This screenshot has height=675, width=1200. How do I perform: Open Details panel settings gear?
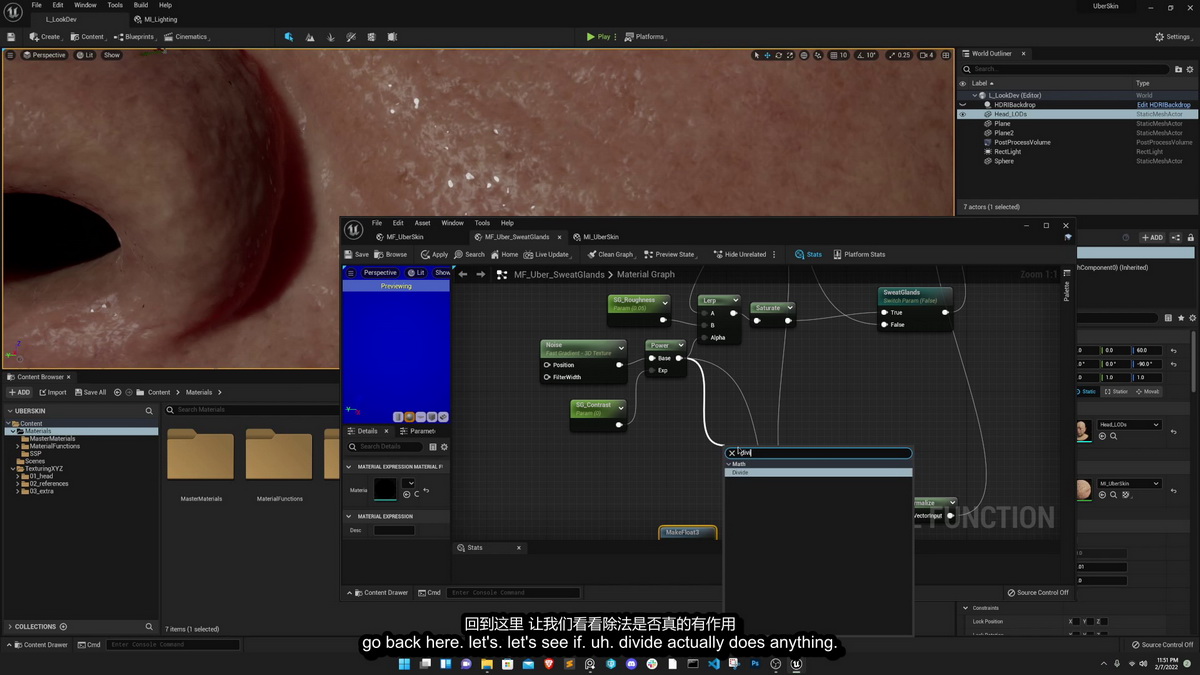point(444,447)
